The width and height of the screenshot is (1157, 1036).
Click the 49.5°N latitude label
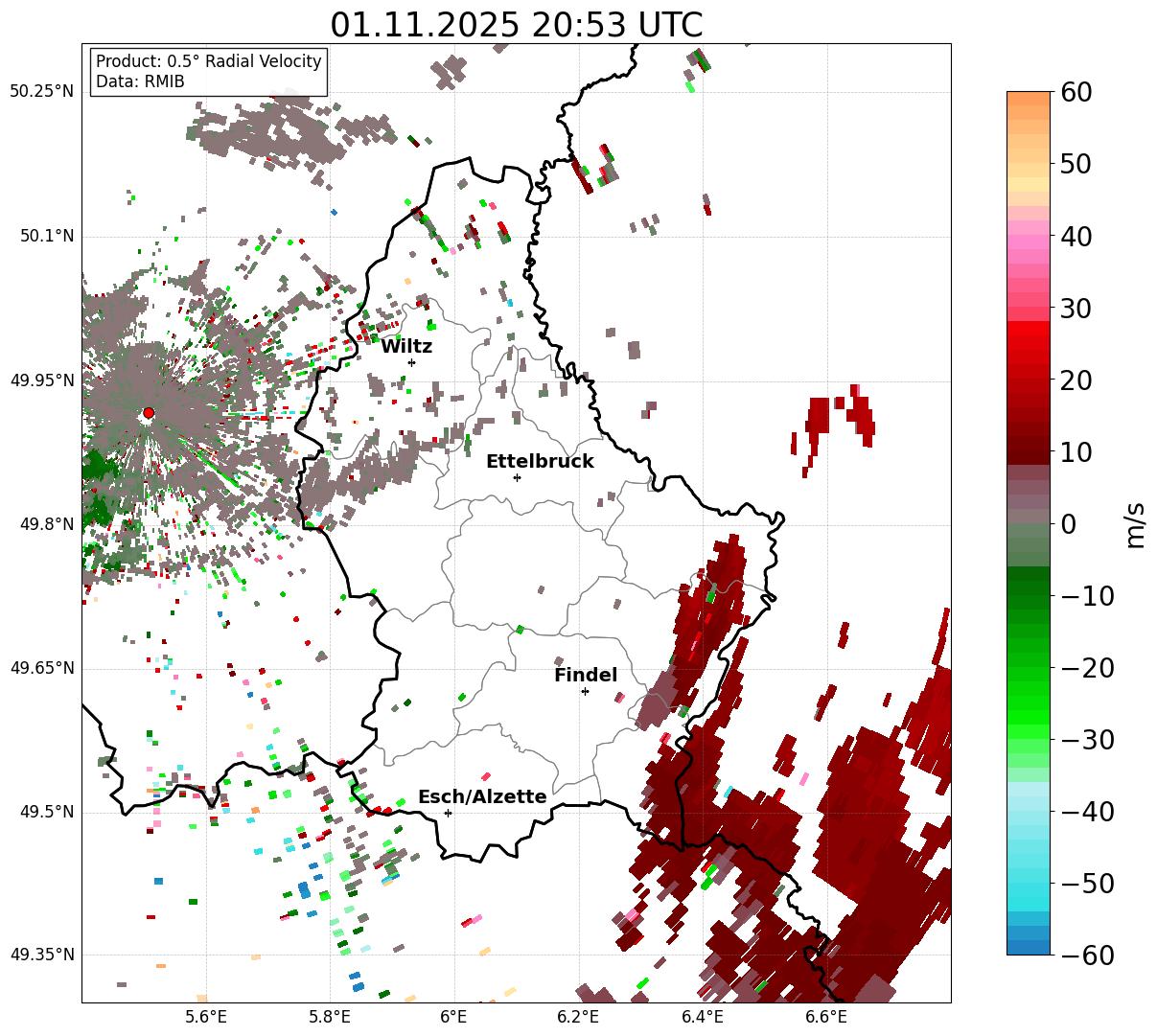tap(46, 812)
